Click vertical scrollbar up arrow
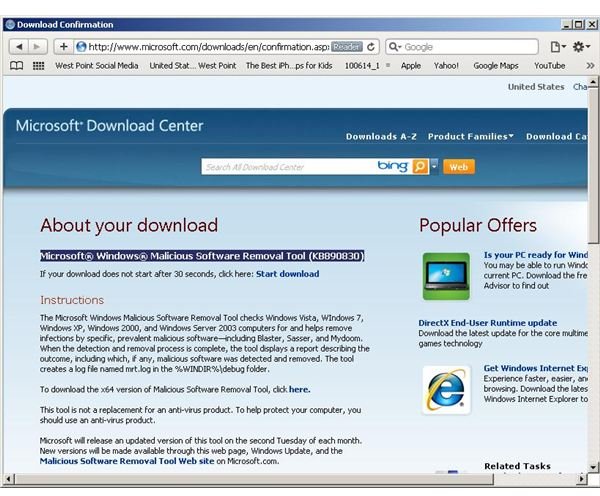This screenshot has width=600, height=496. [593, 82]
